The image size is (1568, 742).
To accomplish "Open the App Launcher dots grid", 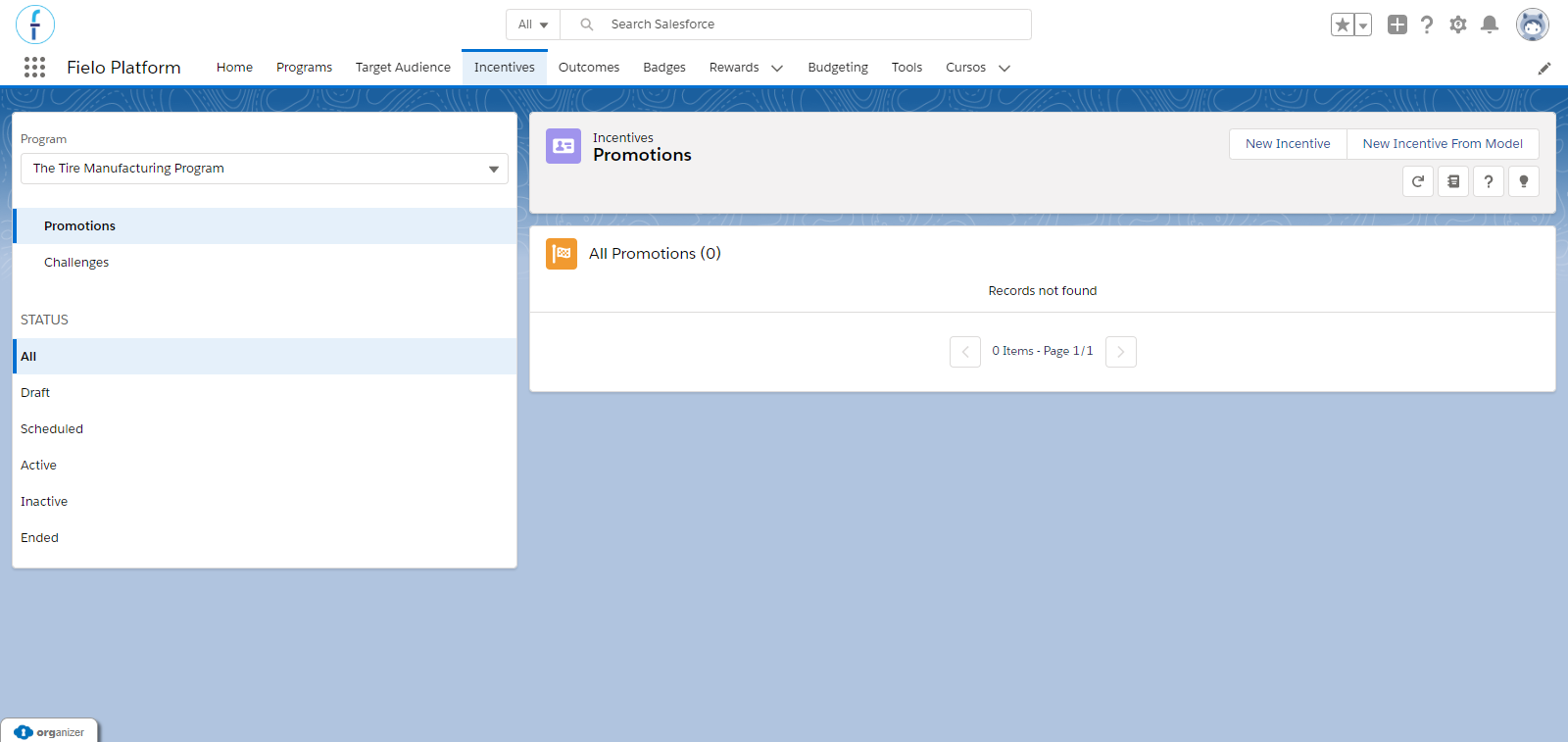I will pos(34,67).
